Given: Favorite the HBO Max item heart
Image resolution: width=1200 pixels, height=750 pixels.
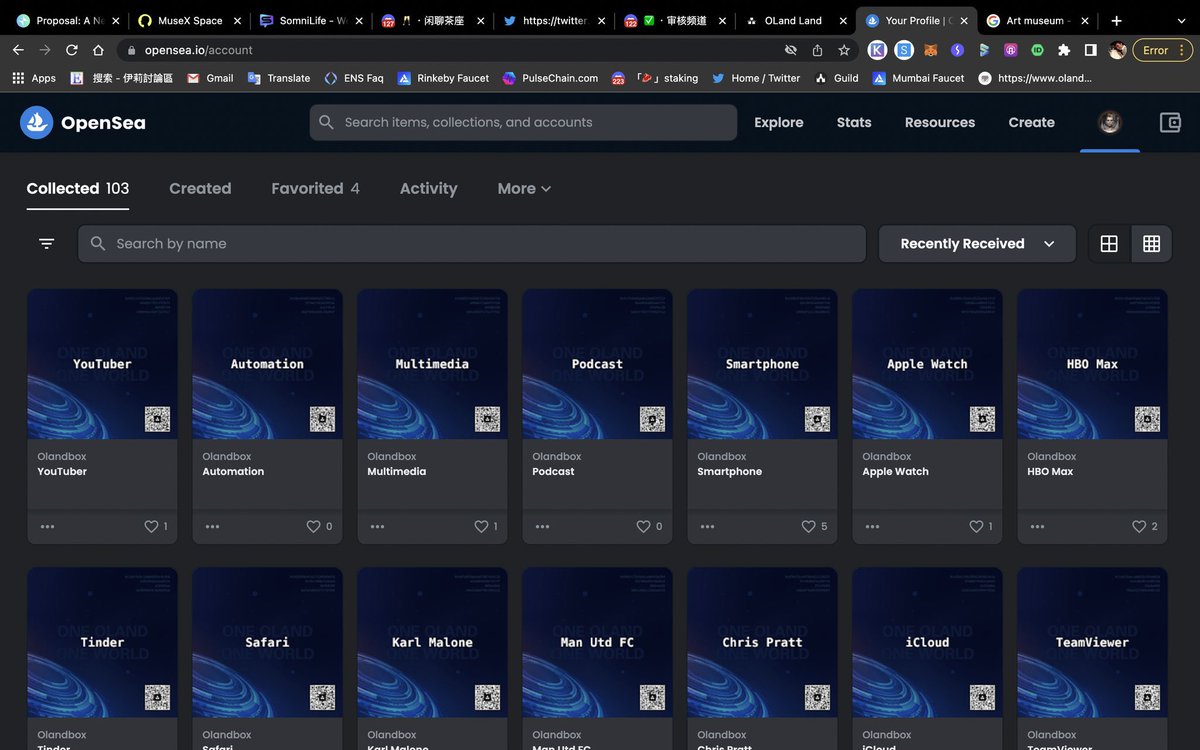Looking at the screenshot, I should click(x=1139, y=526).
